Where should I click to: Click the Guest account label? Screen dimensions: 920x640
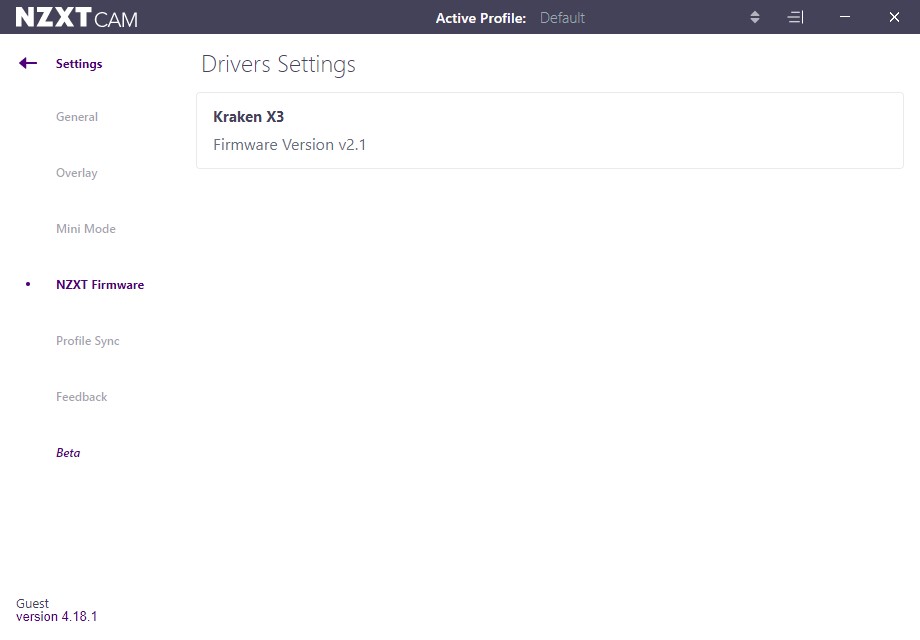32,604
